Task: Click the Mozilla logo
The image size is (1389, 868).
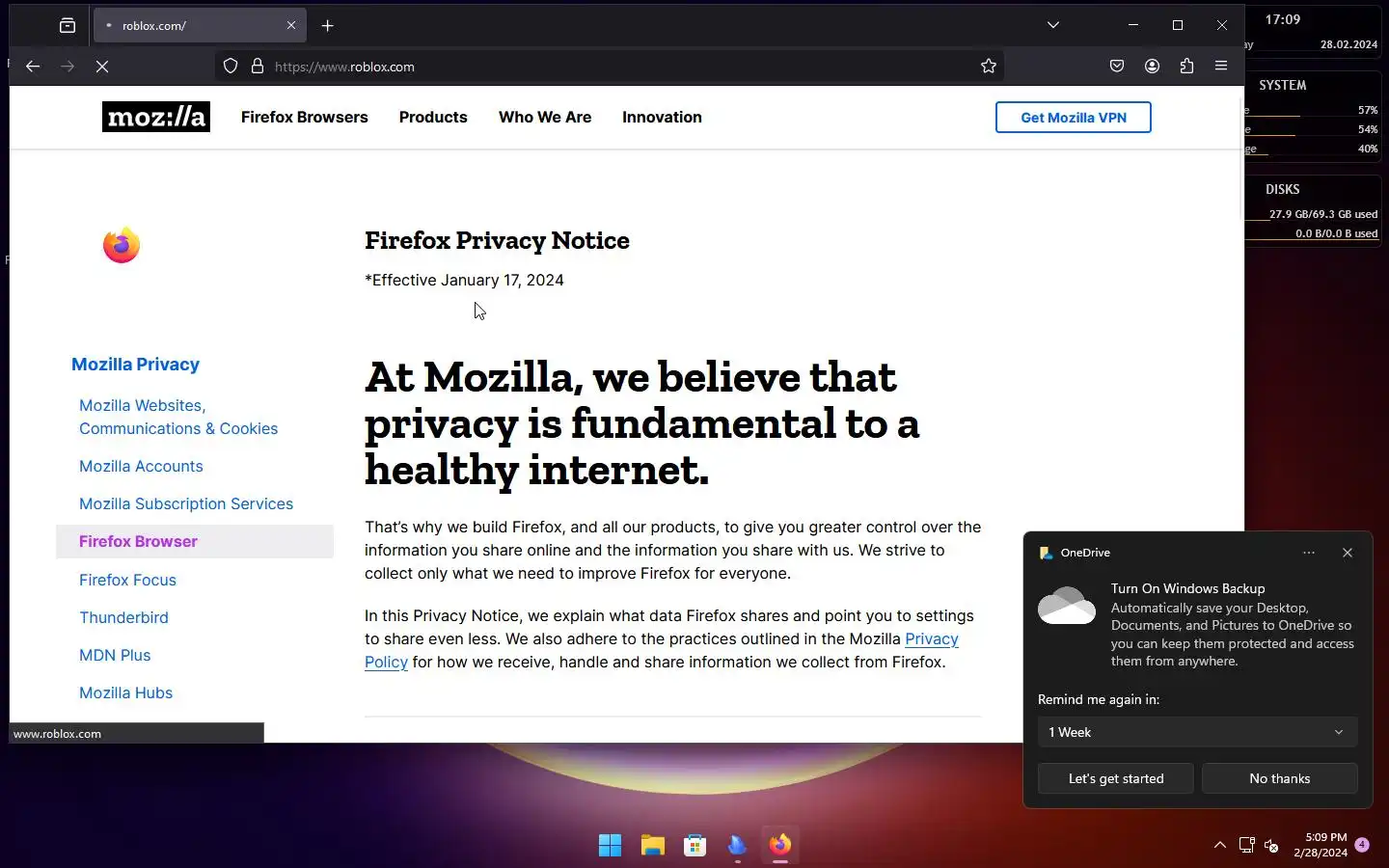Action: pos(156,117)
